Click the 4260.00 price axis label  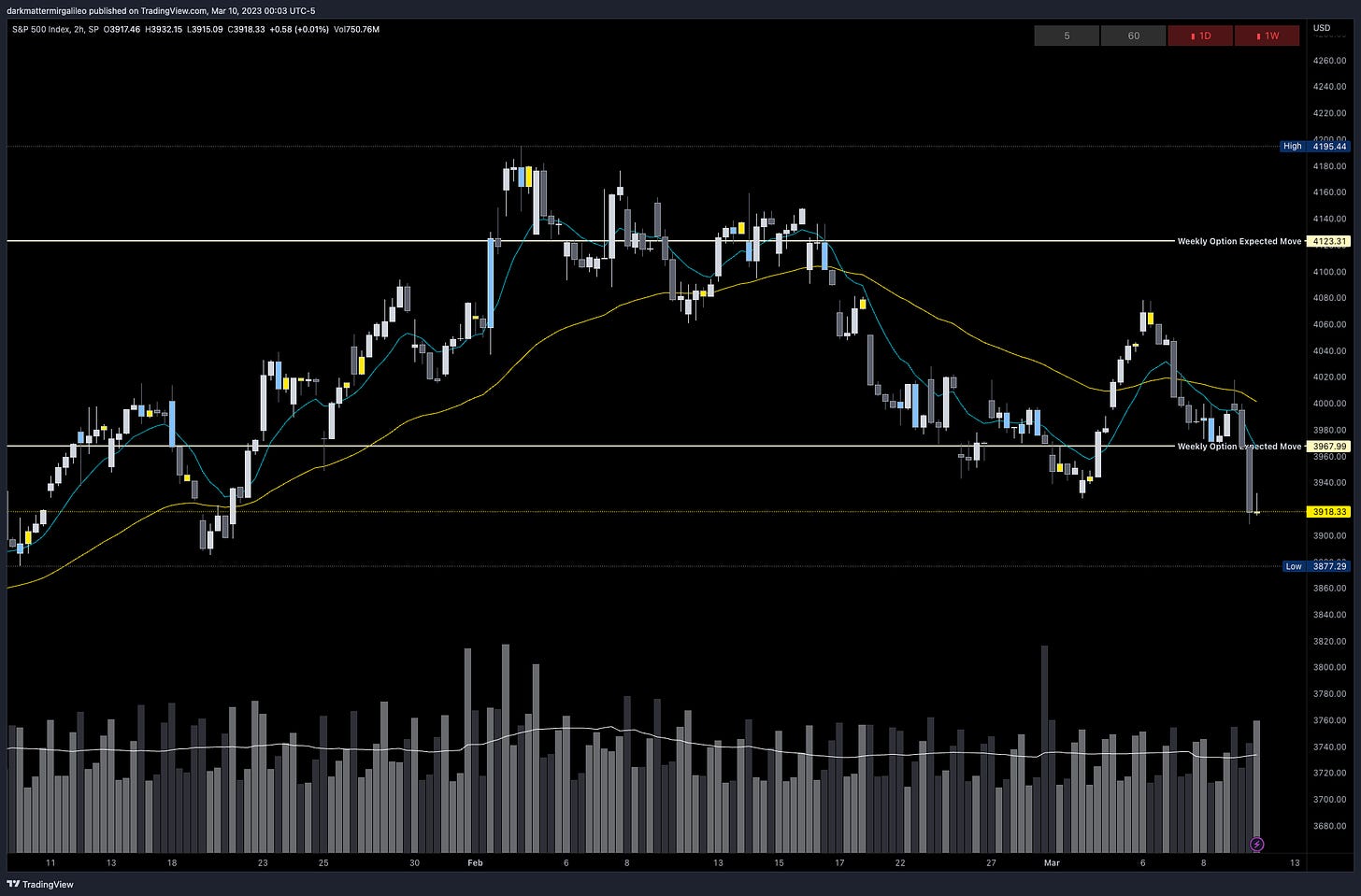pyautogui.click(x=1329, y=61)
